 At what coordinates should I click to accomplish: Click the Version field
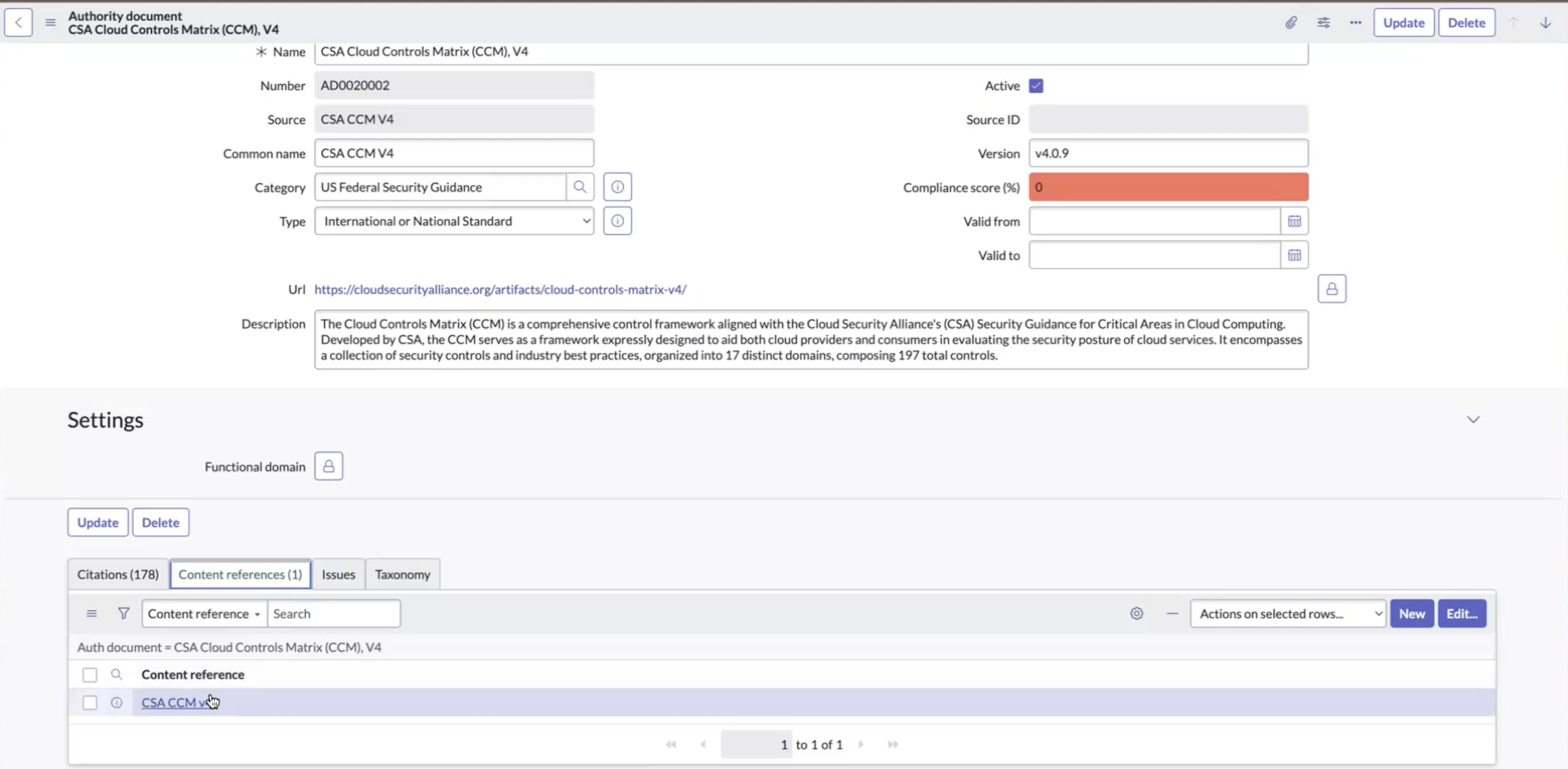[1169, 153]
